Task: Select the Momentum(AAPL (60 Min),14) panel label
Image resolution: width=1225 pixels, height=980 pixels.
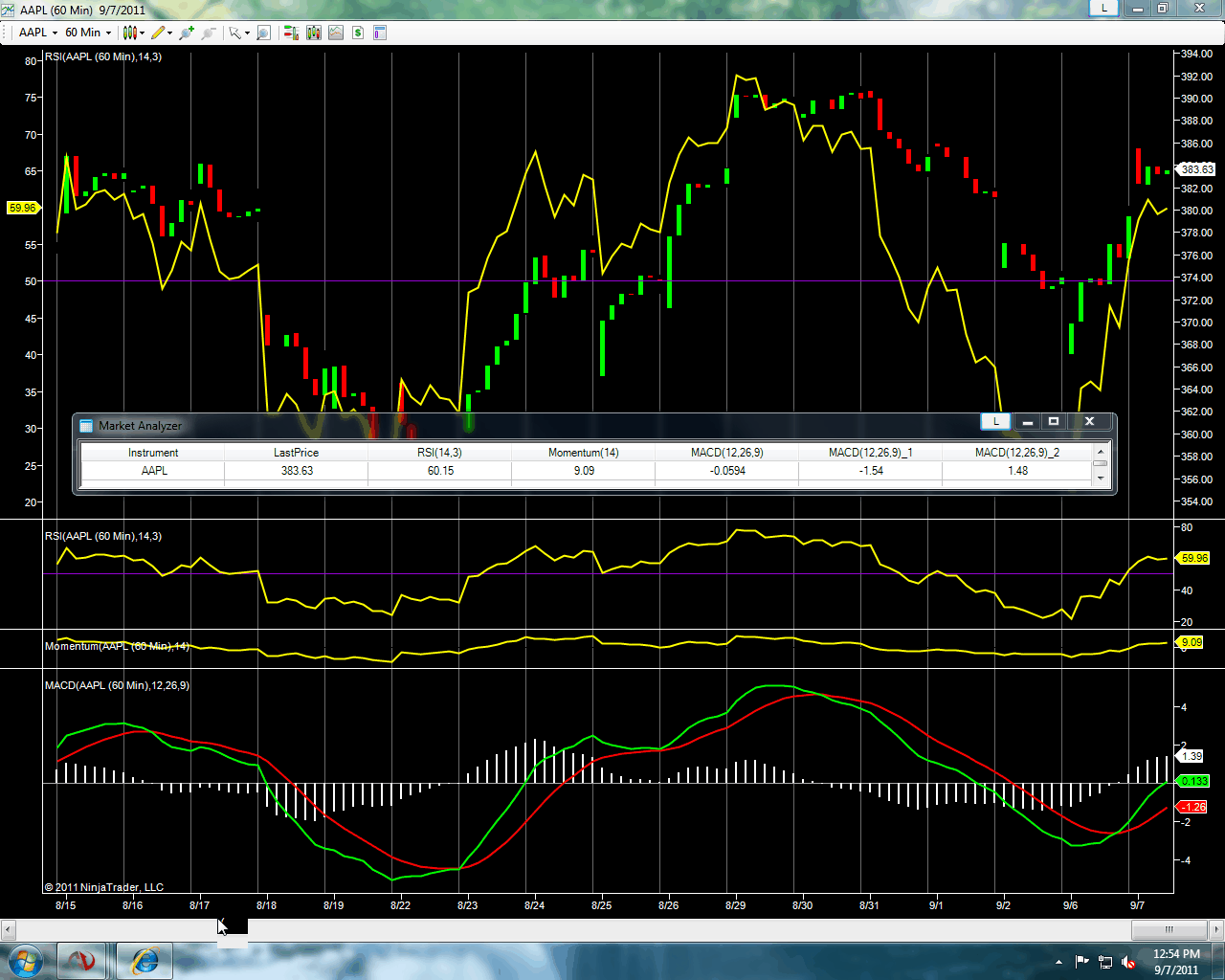Action: coord(117,646)
